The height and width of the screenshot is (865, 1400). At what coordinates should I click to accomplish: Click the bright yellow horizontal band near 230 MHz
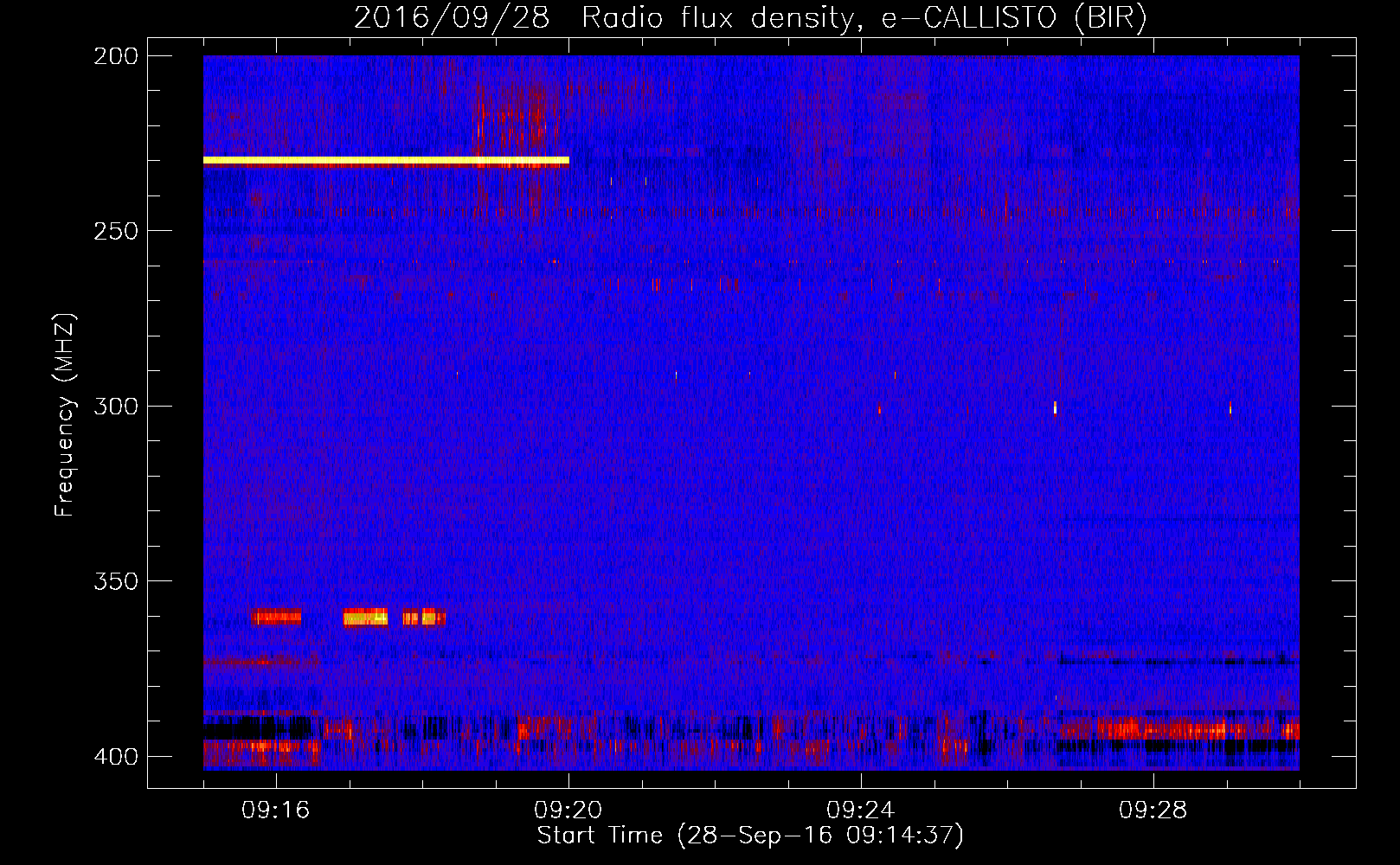(x=386, y=160)
